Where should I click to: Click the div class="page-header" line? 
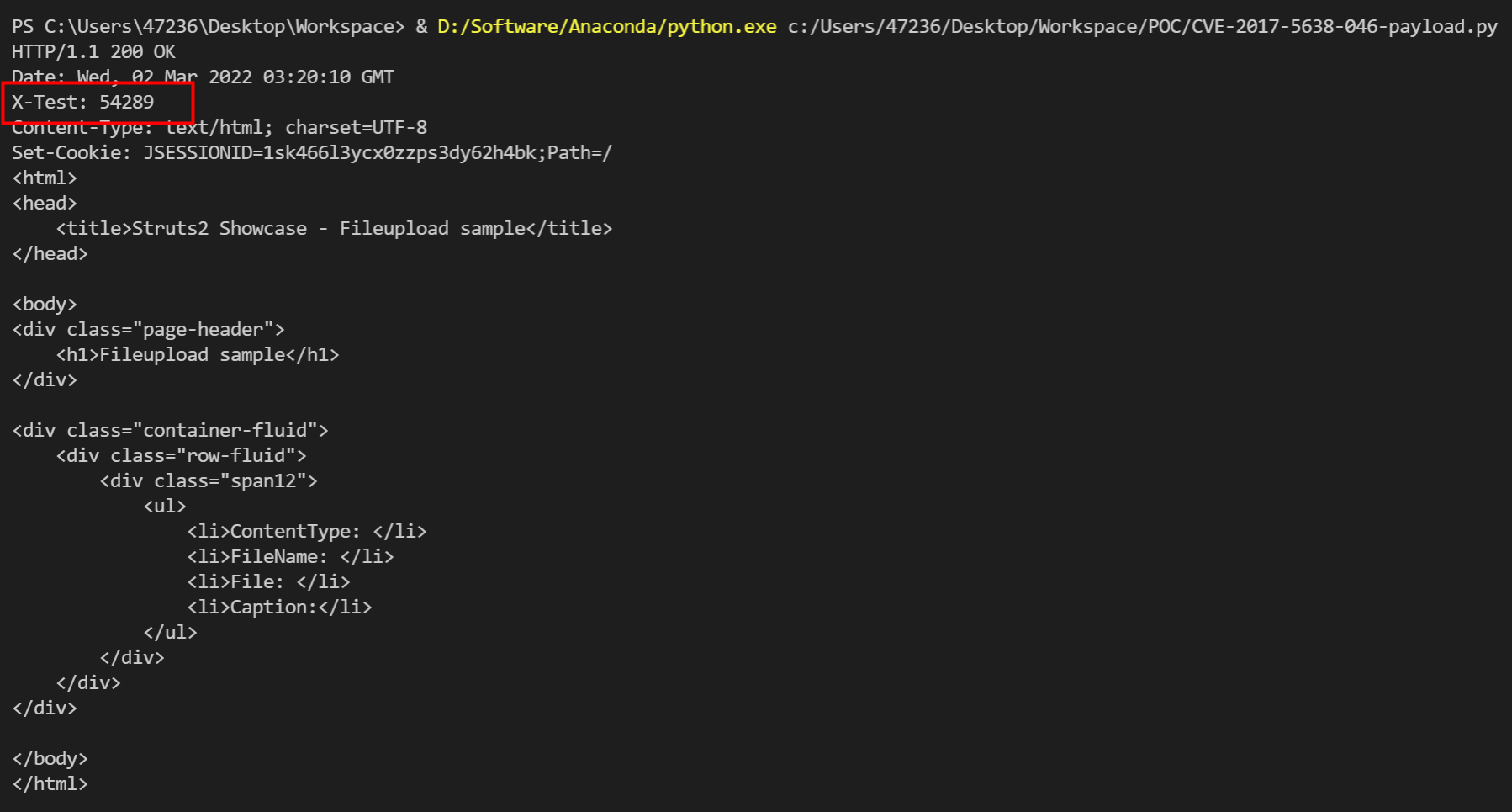[x=148, y=330]
